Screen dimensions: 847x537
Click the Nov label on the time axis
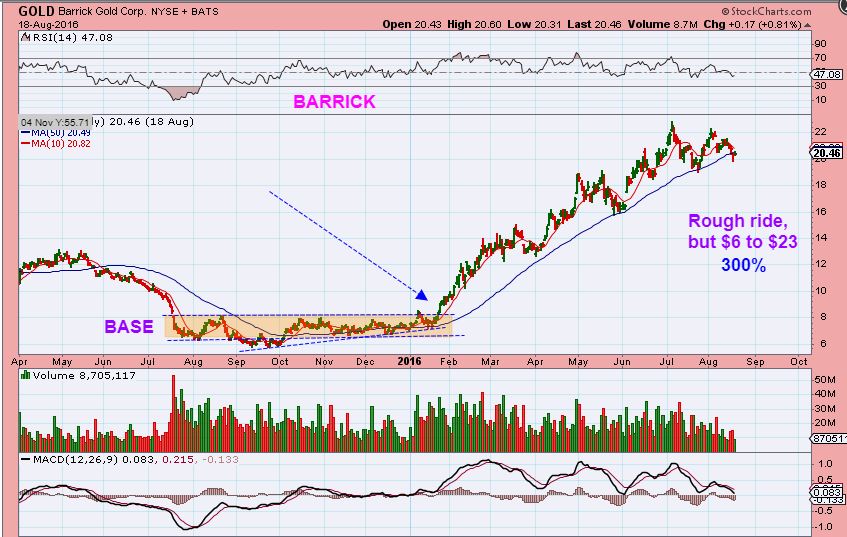click(x=324, y=361)
